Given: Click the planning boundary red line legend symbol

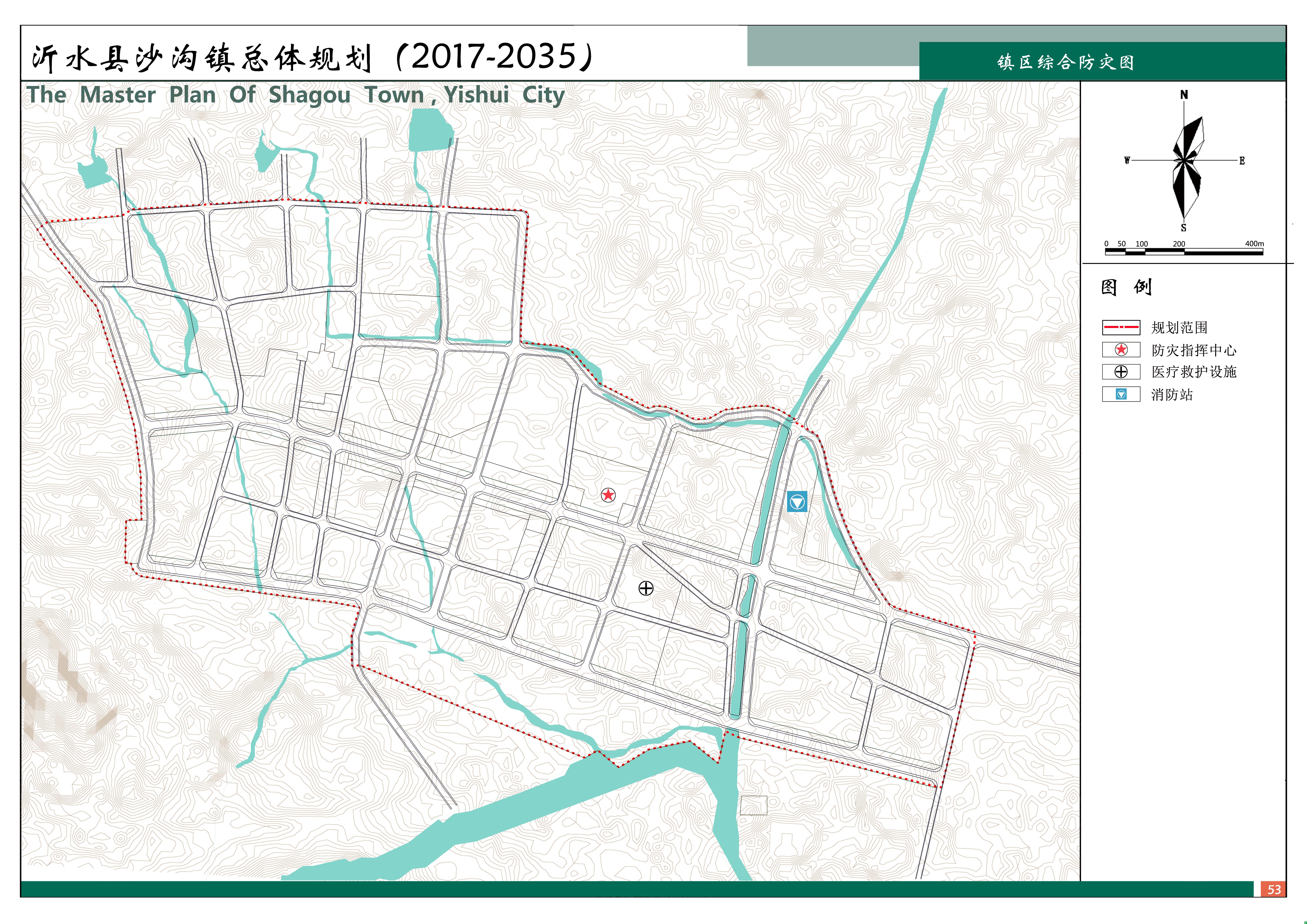Looking at the screenshot, I should click(x=1121, y=327).
